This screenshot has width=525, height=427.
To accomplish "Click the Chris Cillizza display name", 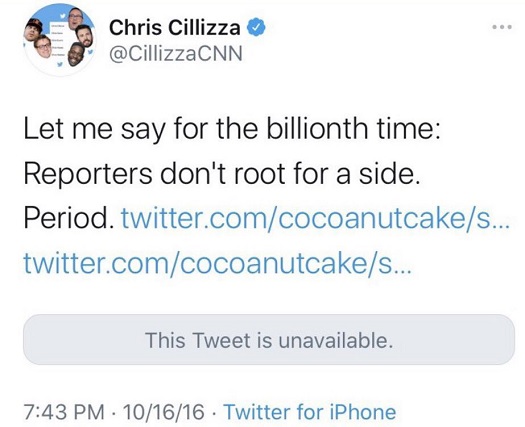I will point(174,27).
